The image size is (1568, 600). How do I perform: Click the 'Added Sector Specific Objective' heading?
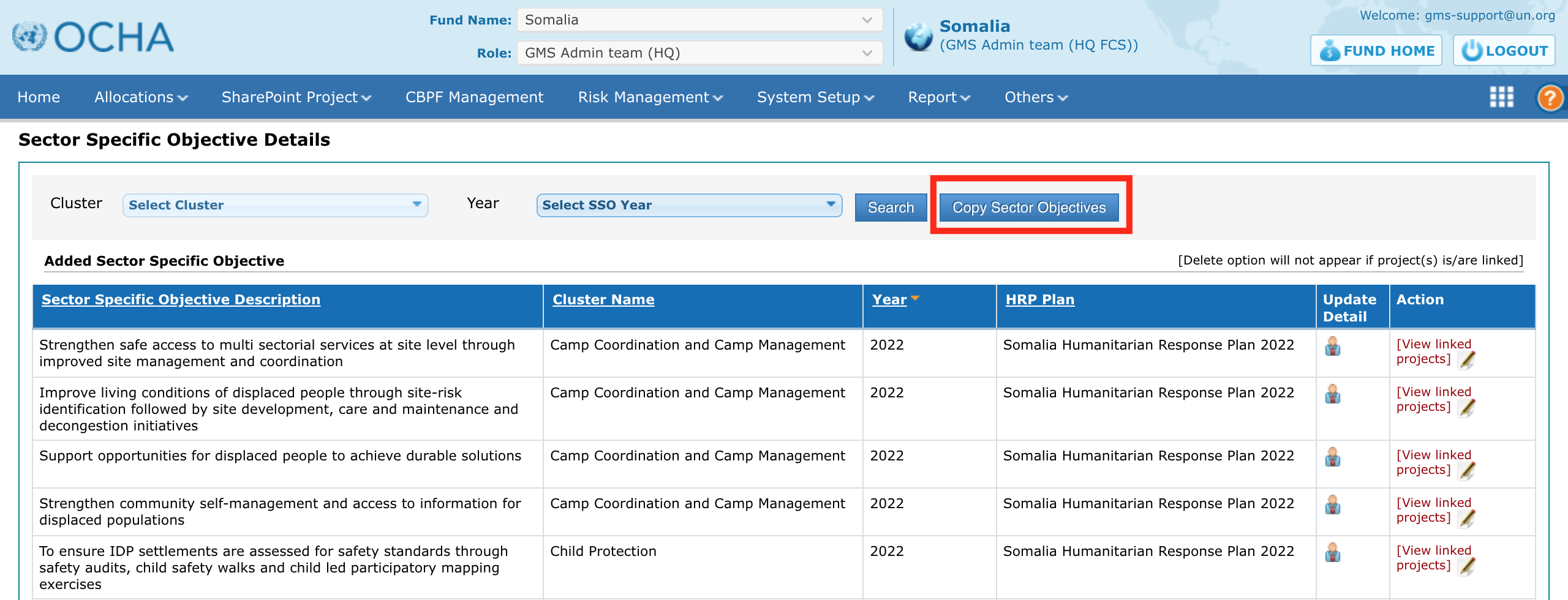(x=164, y=261)
